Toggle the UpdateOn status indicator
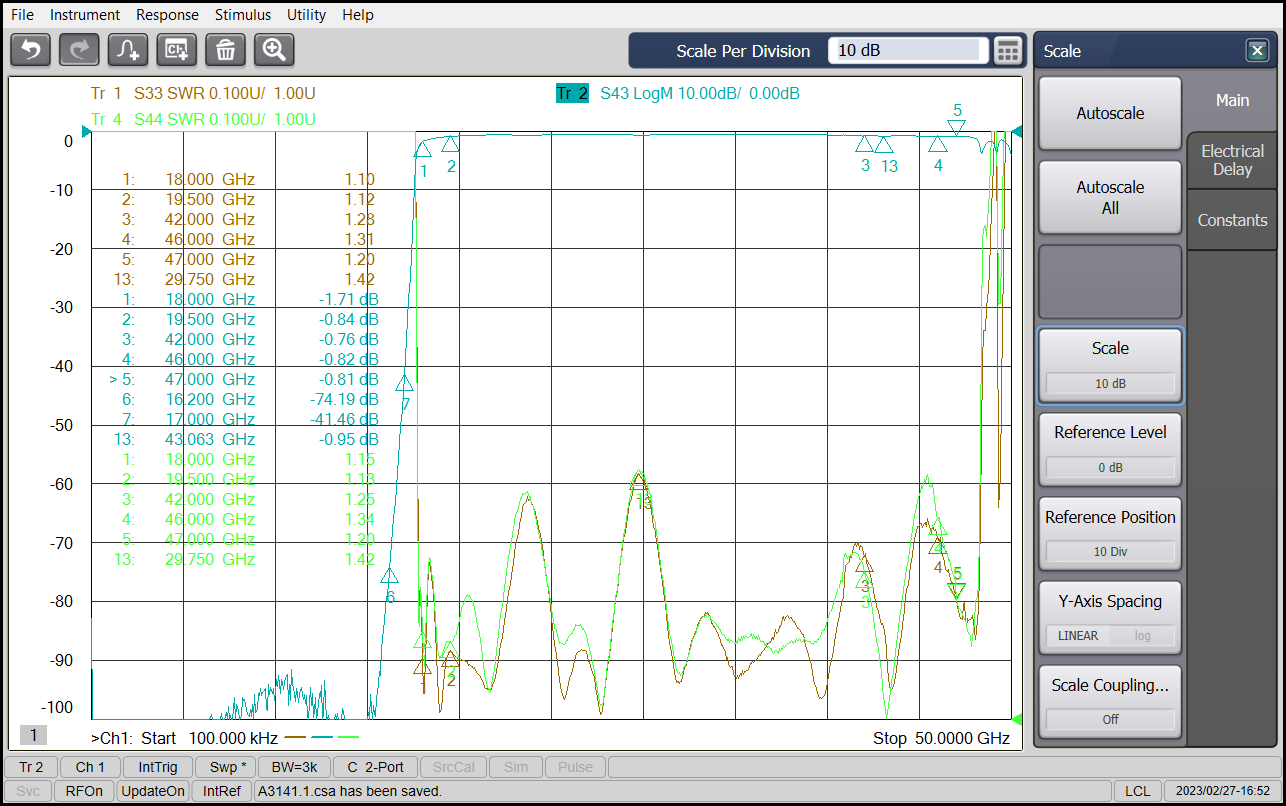Screen dimensions: 1286x806 coord(153,791)
